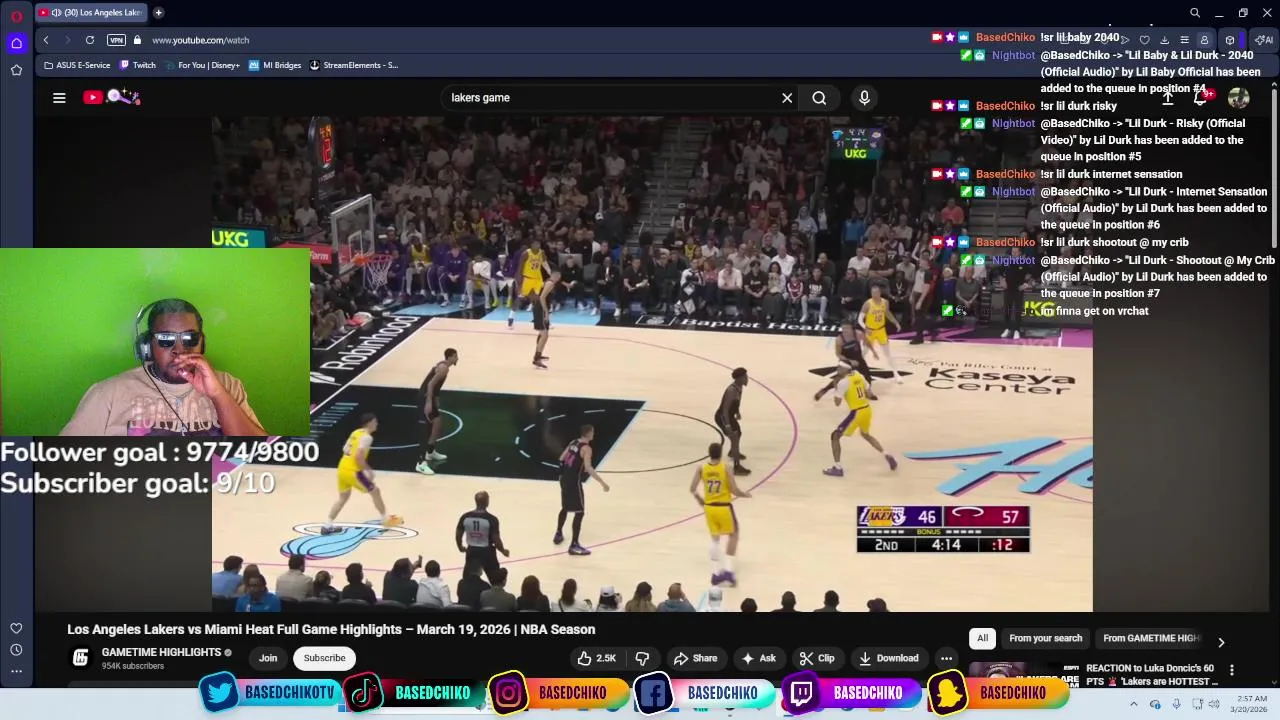Open the YouTube account avatar menu
This screenshot has height=720, width=1280.
(x=1239, y=98)
